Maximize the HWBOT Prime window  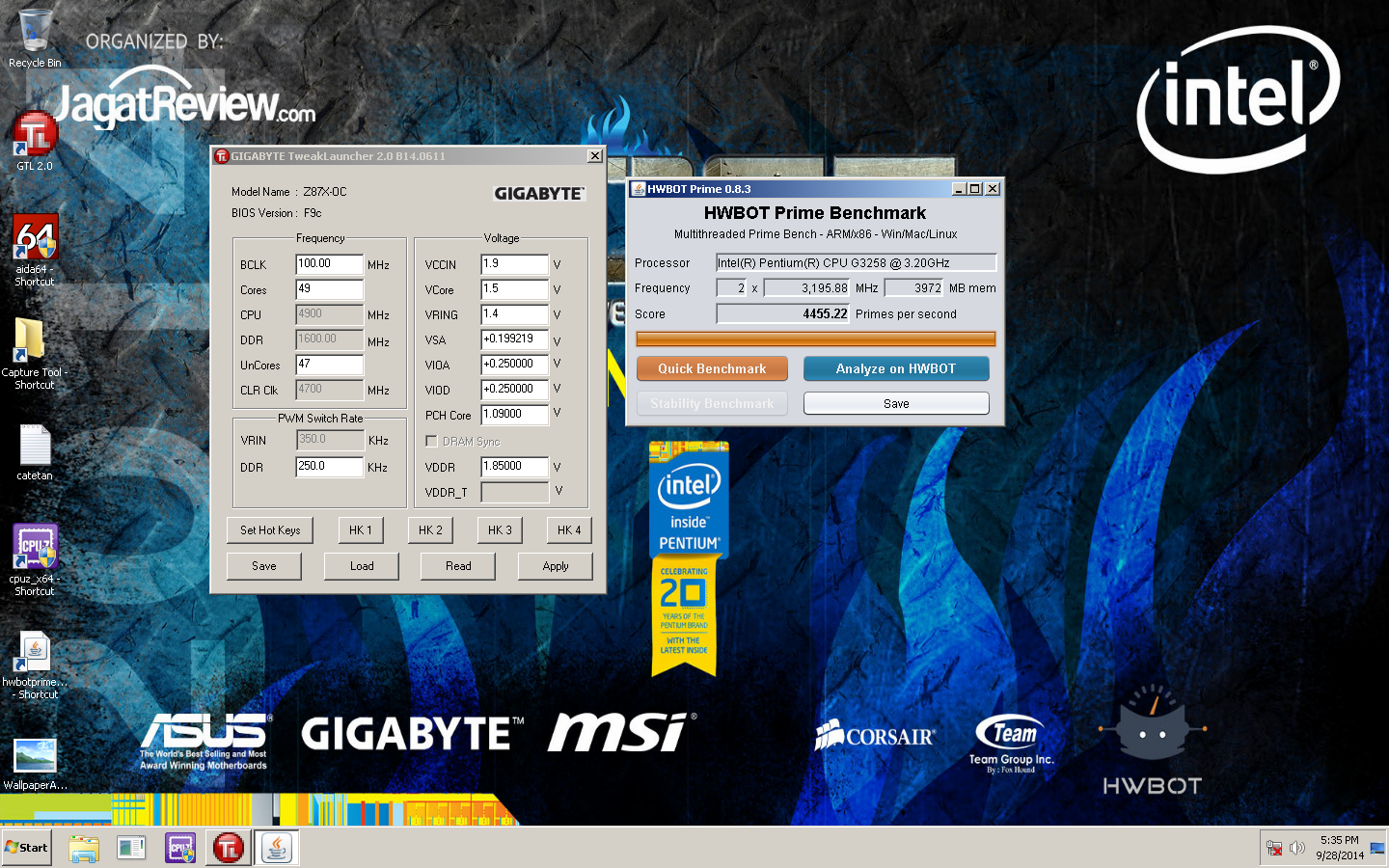(975, 189)
